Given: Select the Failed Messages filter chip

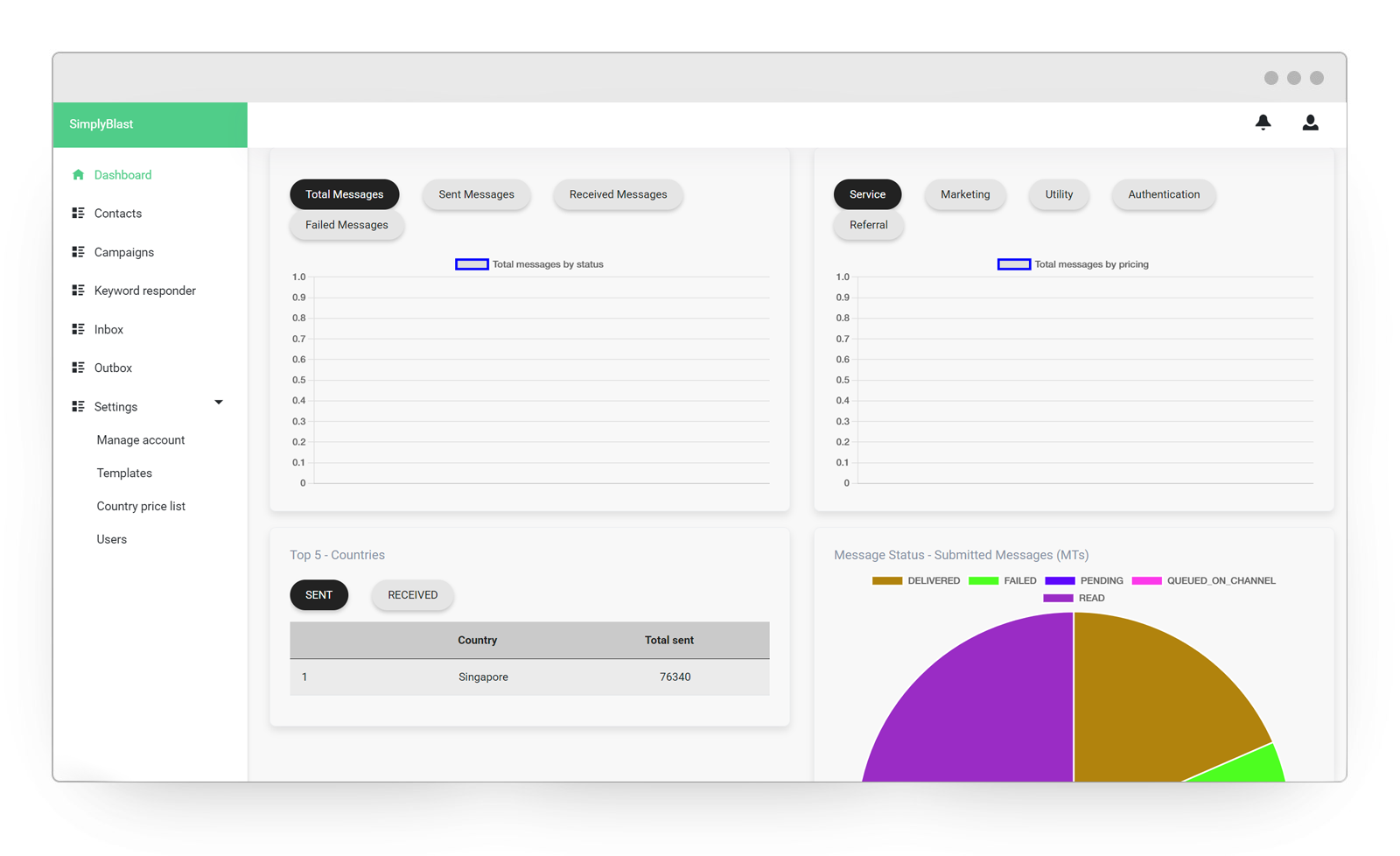Looking at the screenshot, I should pyautogui.click(x=346, y=225).
